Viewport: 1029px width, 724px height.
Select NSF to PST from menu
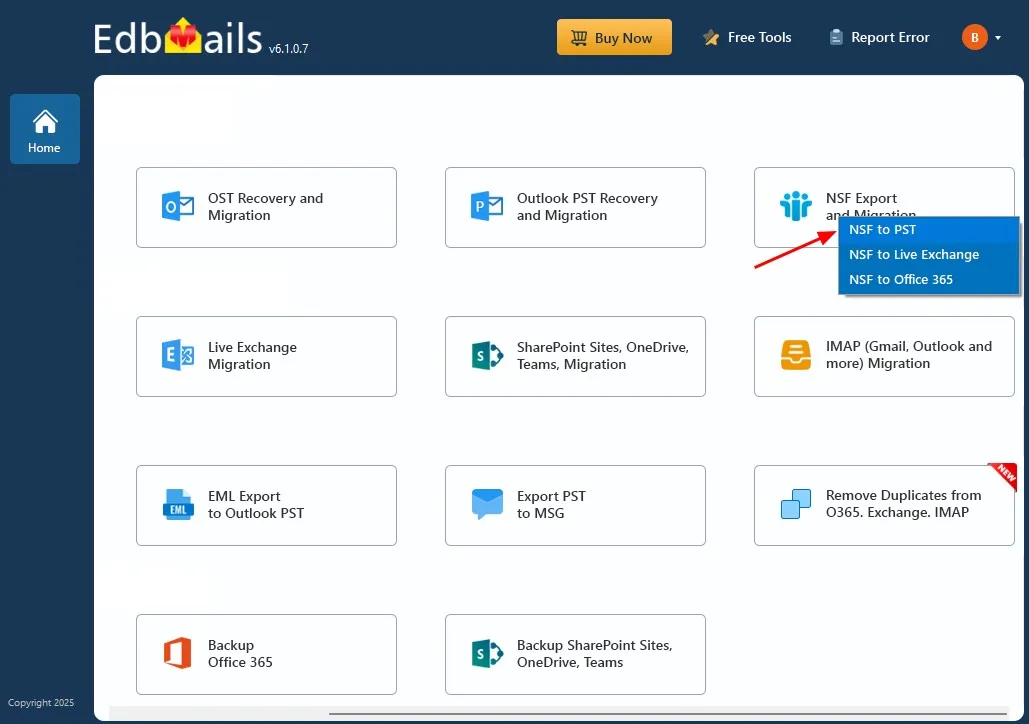[929, 230]
